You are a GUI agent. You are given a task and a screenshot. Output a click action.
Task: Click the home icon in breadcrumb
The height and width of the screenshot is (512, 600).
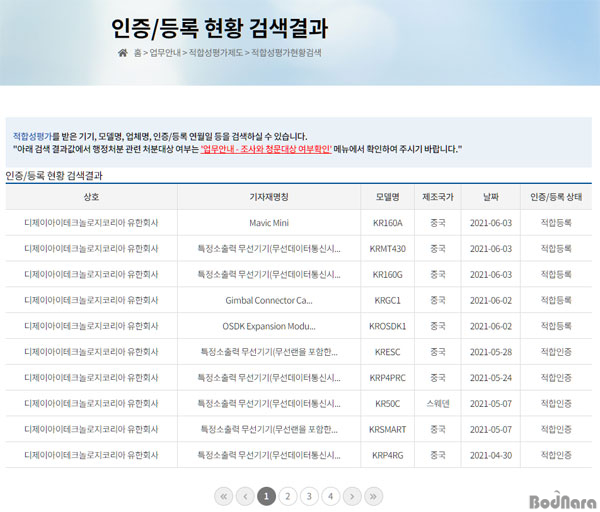click(x=123, y=52)
